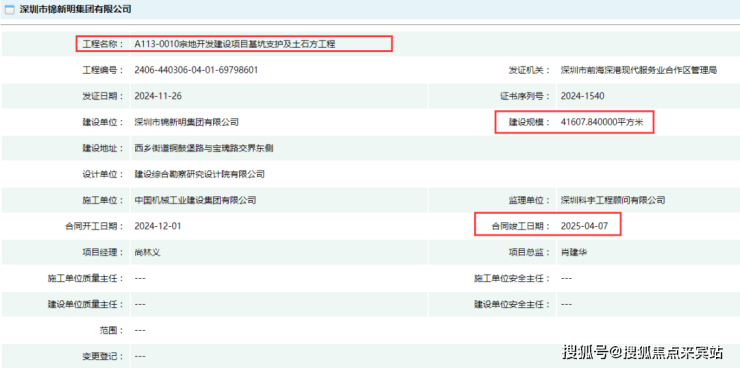Click the --- value beside 施工单位质量主任
This screenshot has width=740, height=368.
pyautogui.click(x=140, y=278)
